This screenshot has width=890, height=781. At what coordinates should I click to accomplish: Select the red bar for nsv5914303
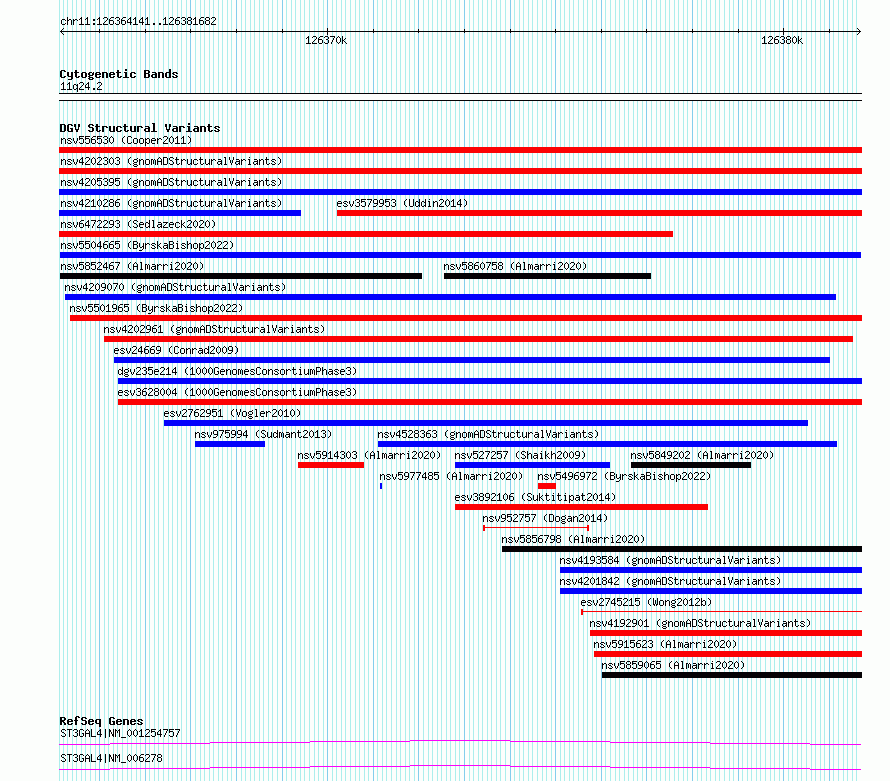coord(331,465)
